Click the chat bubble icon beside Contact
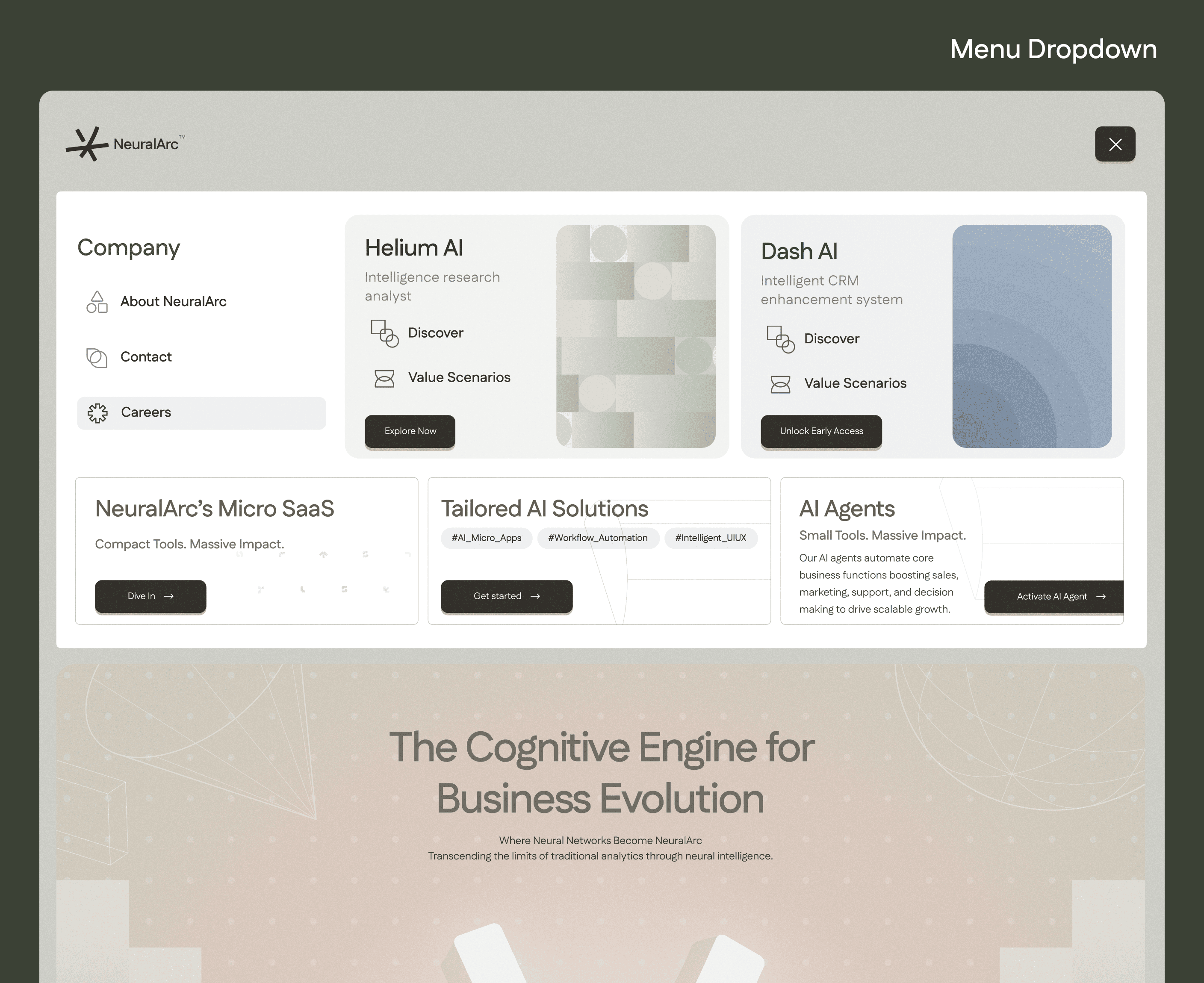Viewport: 1204px width, 983px height. click(x=97, y=357)
